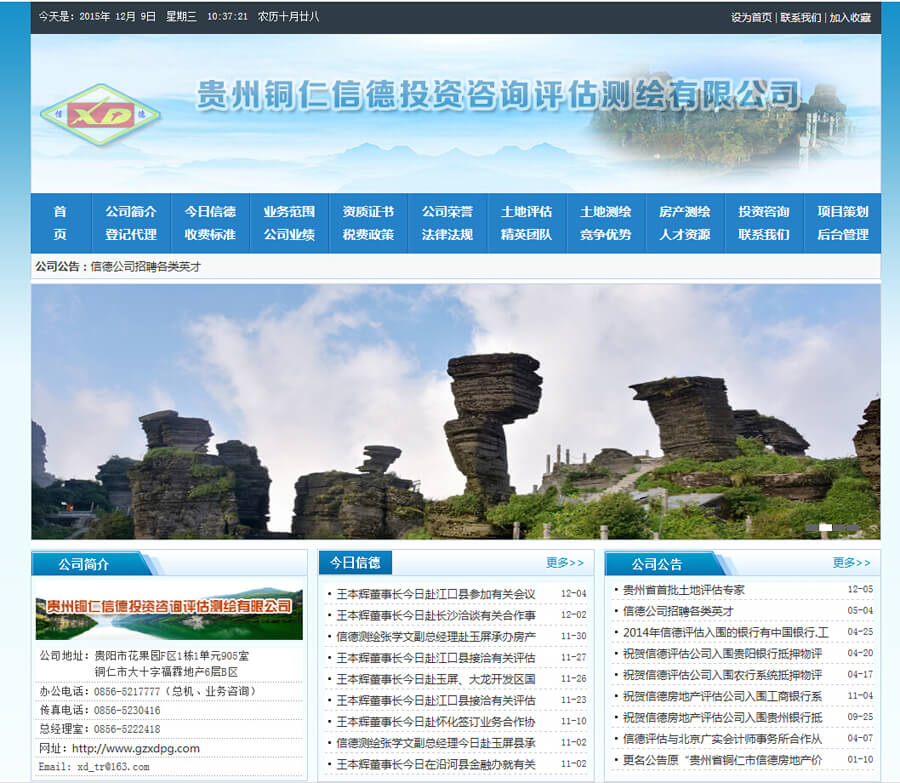The height and width of the screenshot is (783, 900).
Task: Open 后台管理 from the navigation bar
Action: coord(842,235)
